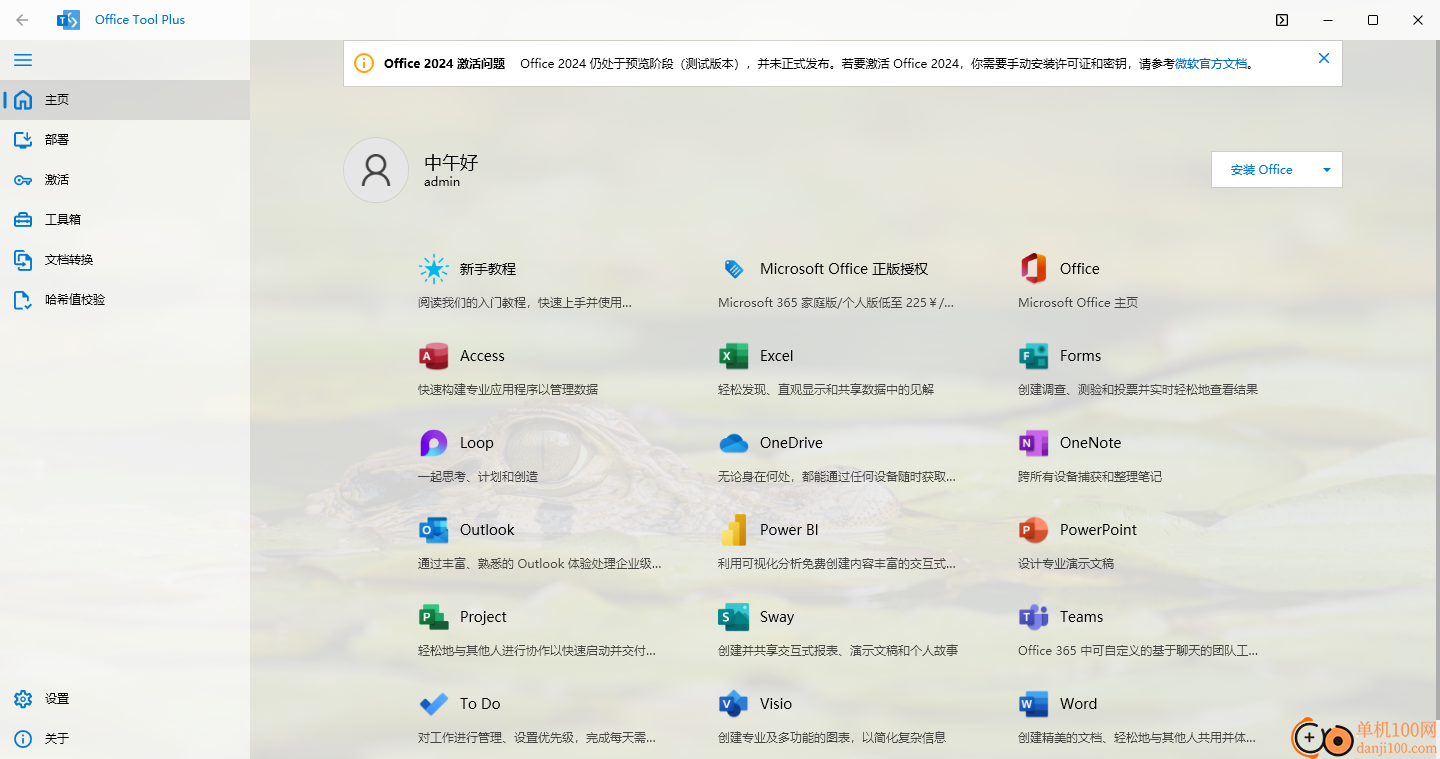
Task: Click 跨所有设备捕获和整理笔记 description
Action: click(x=1090, y=476)
